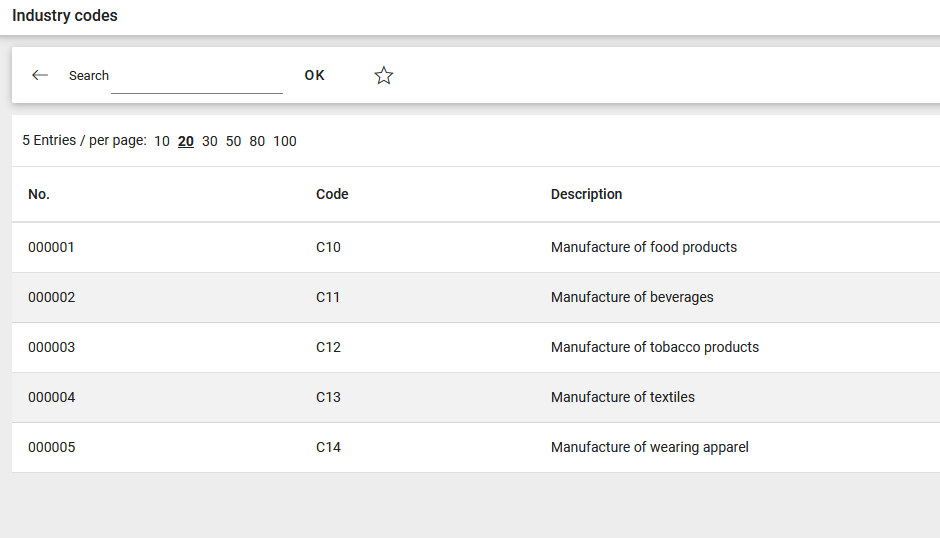
Task: Mark page as favorite with star icon
Action: (384, 75)
